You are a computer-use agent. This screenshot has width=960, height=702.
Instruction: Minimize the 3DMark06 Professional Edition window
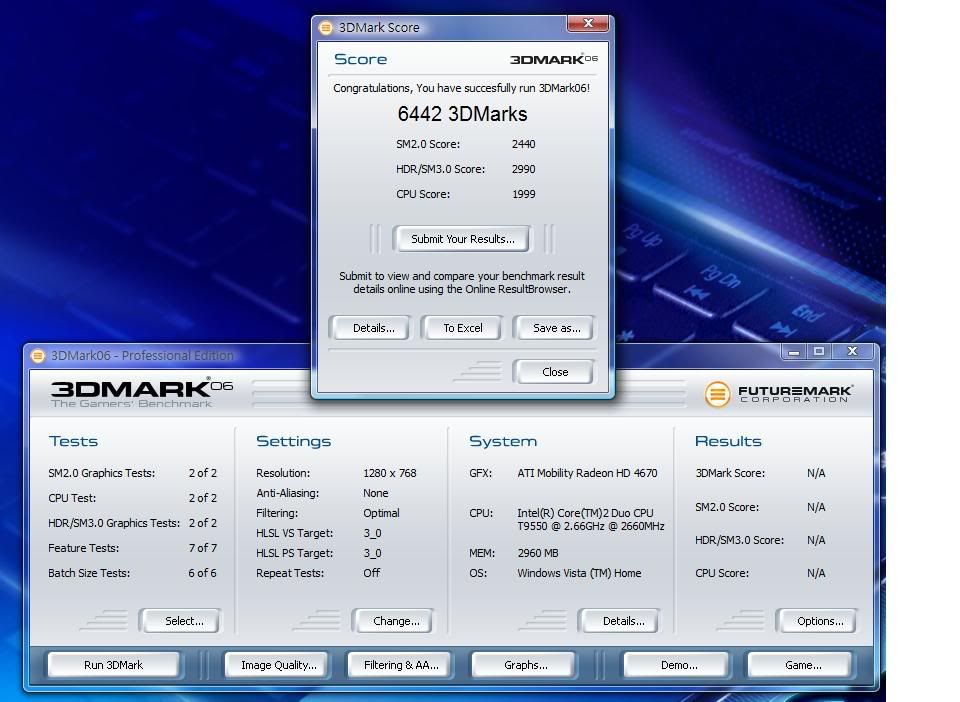(x=794, y=352)
